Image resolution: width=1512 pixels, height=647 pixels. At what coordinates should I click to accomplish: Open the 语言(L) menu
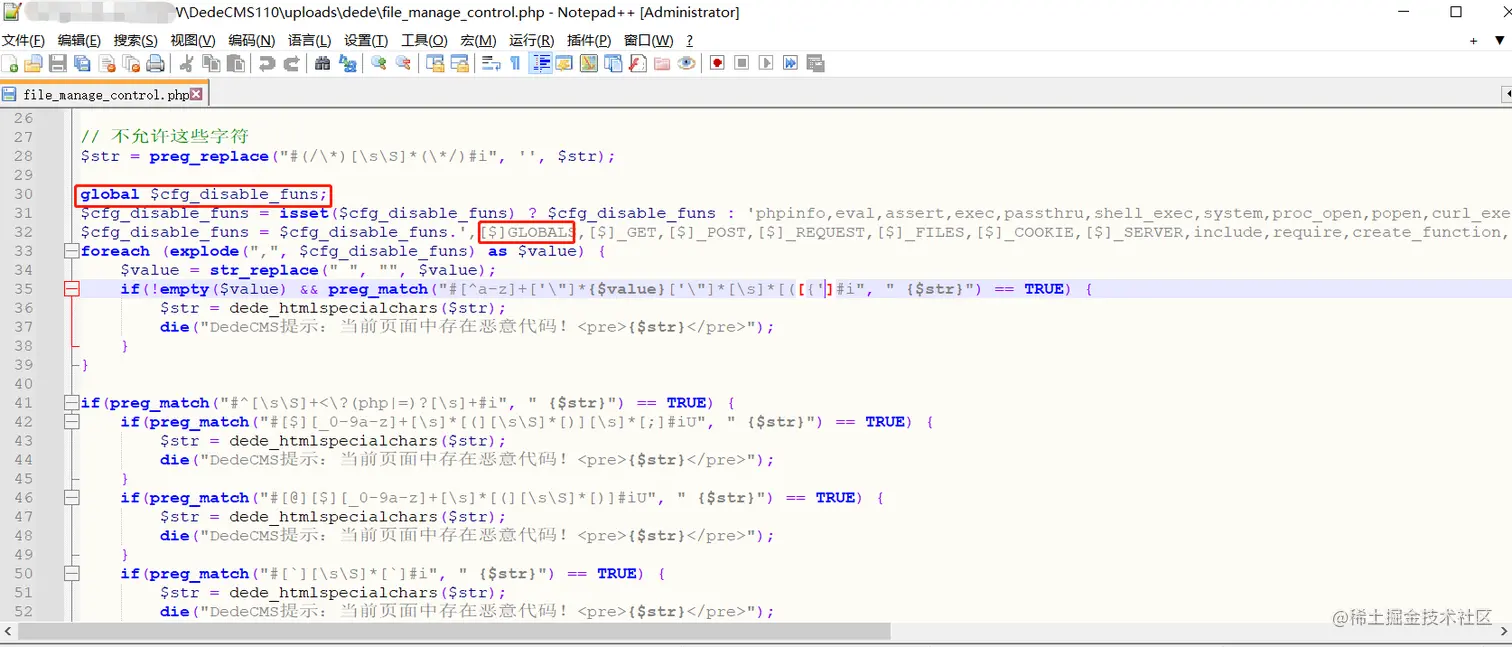coord(310,40)
